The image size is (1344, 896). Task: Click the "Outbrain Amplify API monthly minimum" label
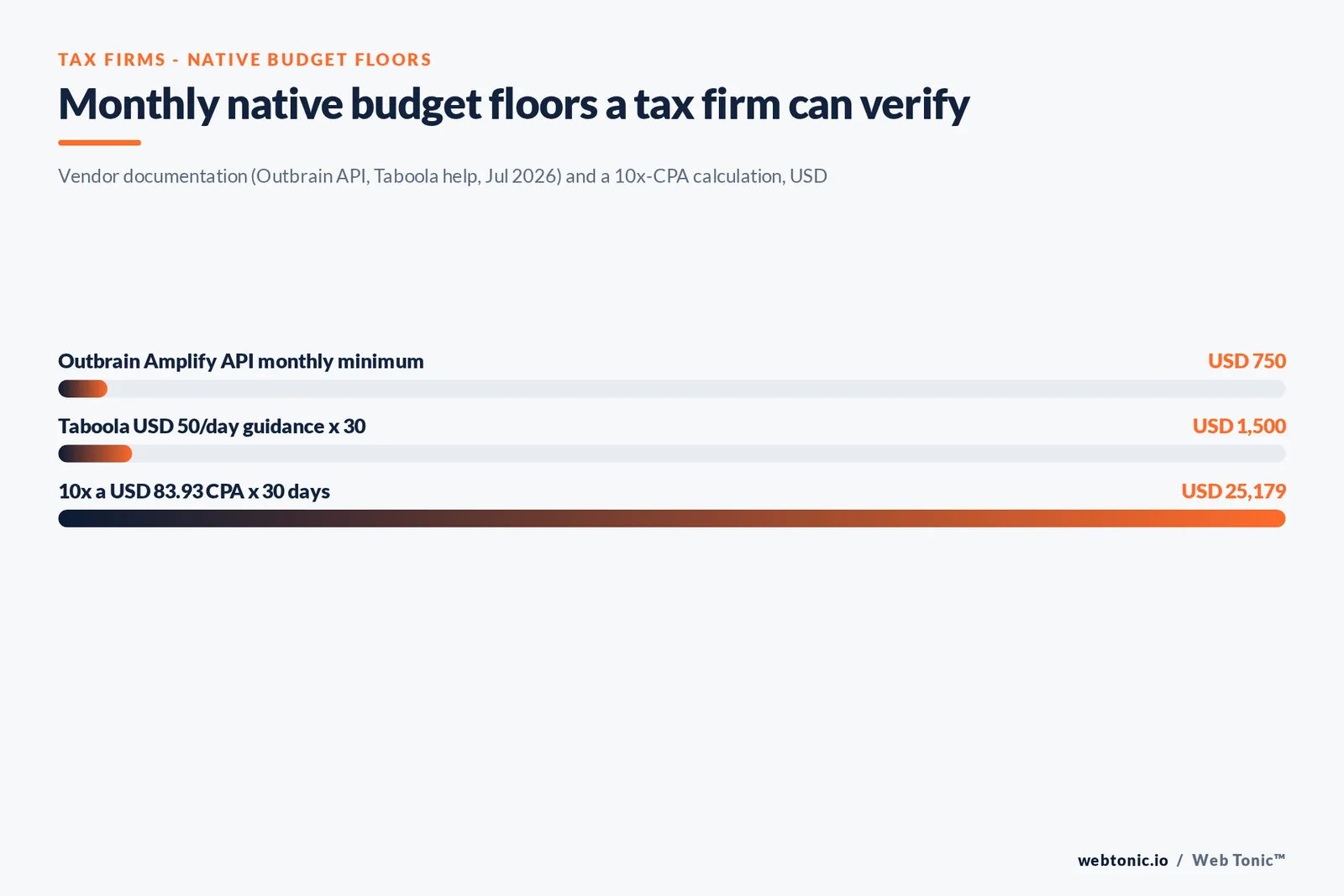click(x=241, y=361)
